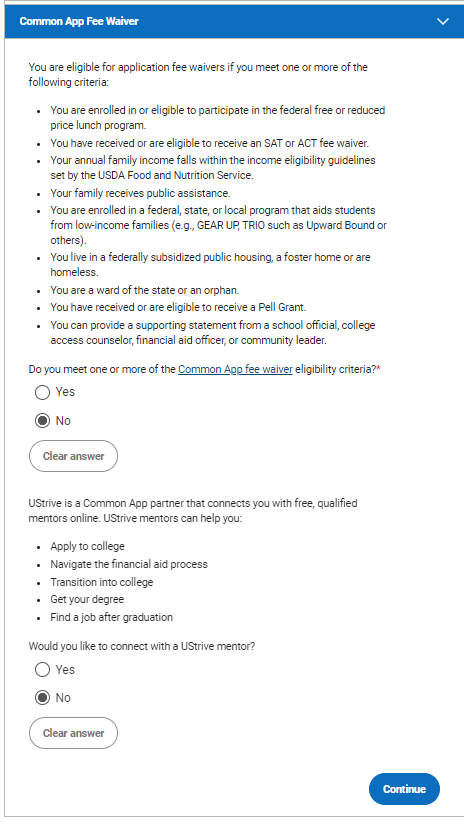Click the SAT or ACT fee waiver bullet
This screenshot has height=825, width=464.
209,143
